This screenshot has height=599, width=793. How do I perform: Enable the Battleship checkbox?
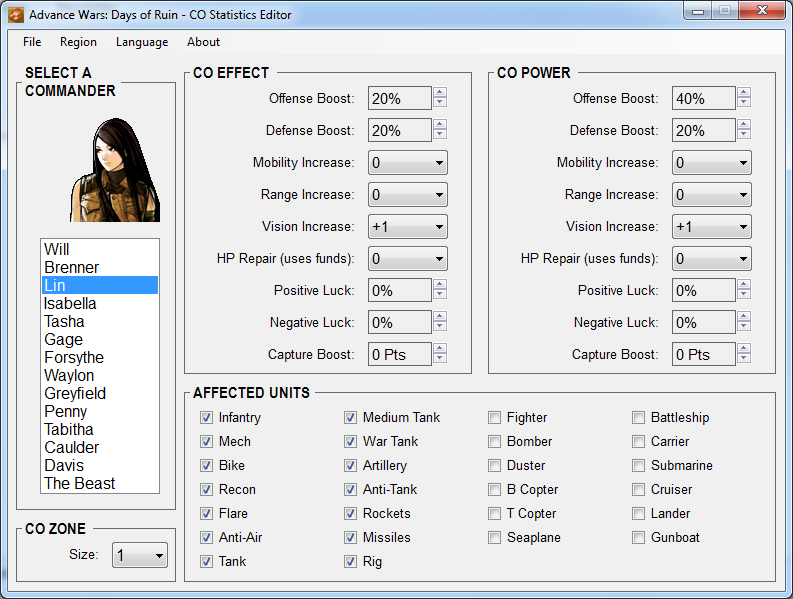click(x=638, y=417)
